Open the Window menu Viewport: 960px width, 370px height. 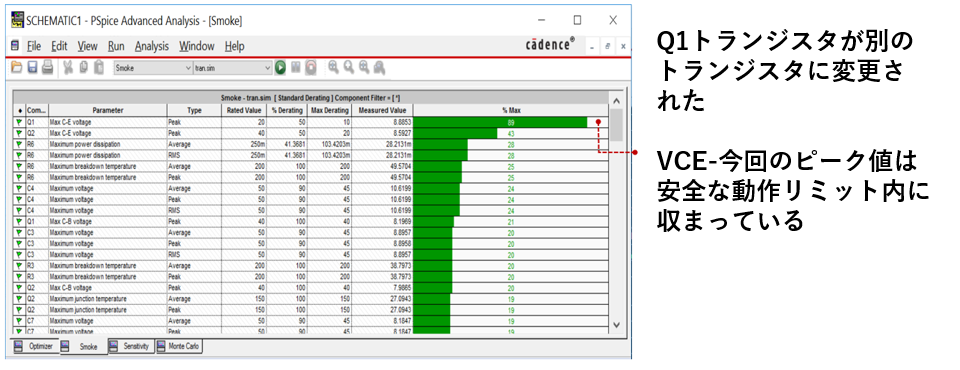click(197, 46)
